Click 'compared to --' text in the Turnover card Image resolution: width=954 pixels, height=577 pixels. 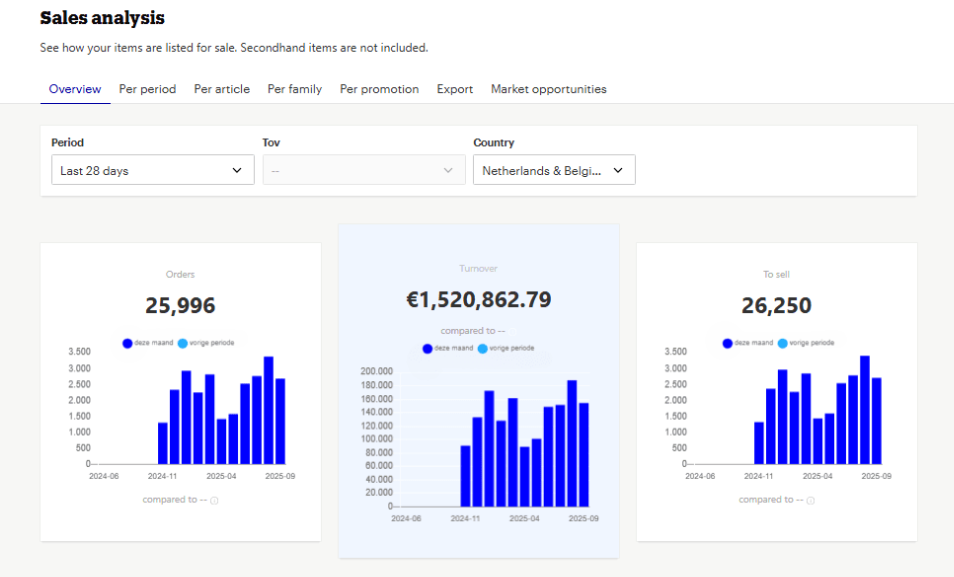pos(473,330)
